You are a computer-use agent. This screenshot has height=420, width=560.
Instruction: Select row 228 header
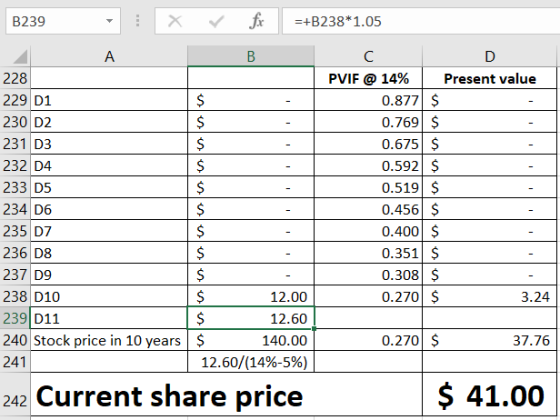tap(15, 78)
